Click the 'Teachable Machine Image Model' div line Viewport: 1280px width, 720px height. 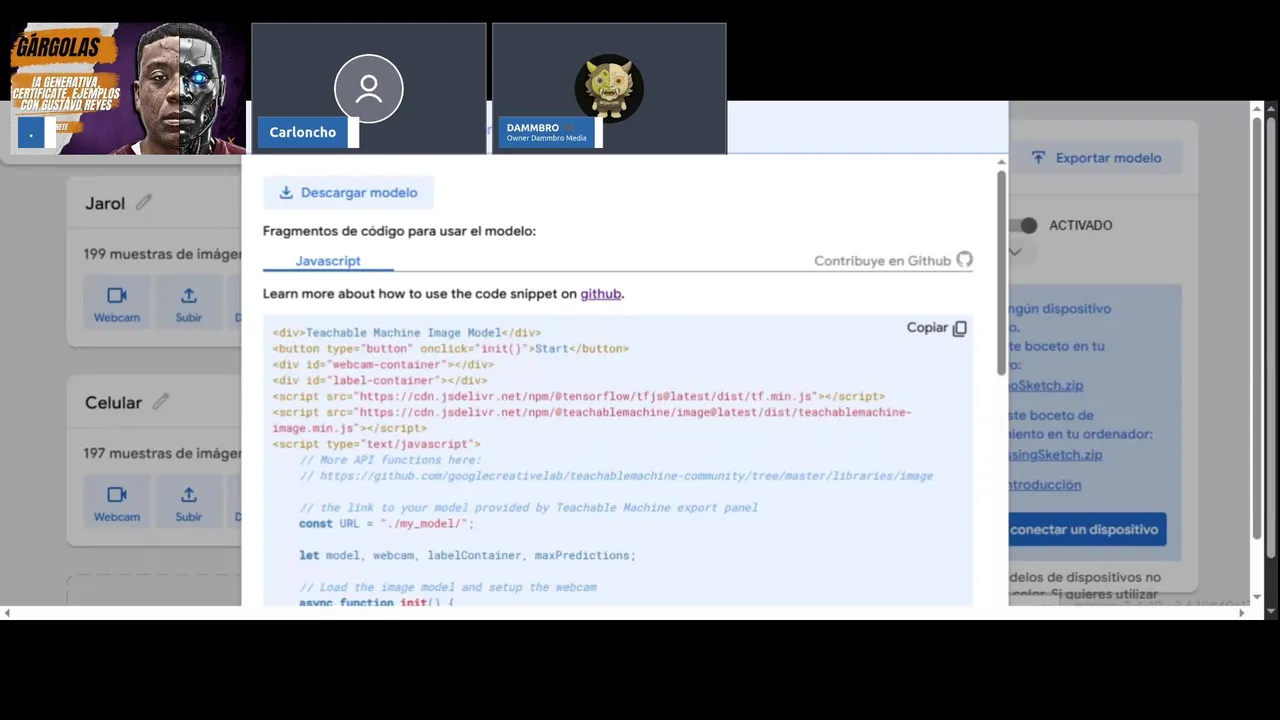(406, 332)
